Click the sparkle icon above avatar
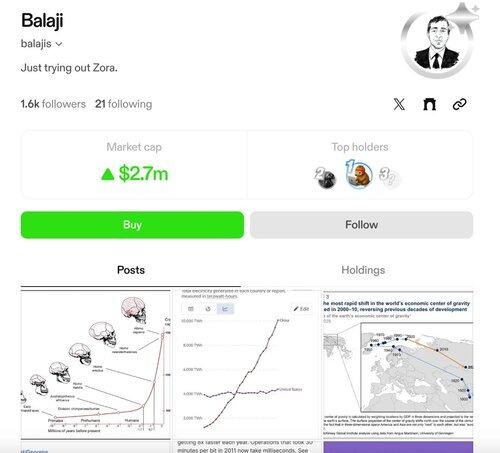Image resolution: width=500 pixels, height=453 pixels. [x=464, y=14]
